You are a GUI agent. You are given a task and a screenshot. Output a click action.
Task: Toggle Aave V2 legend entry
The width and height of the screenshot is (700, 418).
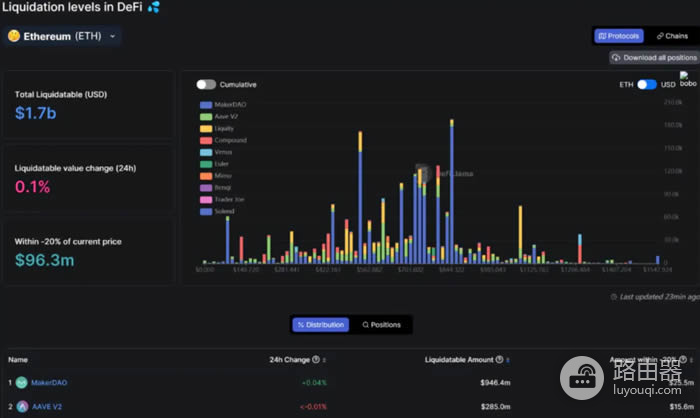click(x=219, y=117)
